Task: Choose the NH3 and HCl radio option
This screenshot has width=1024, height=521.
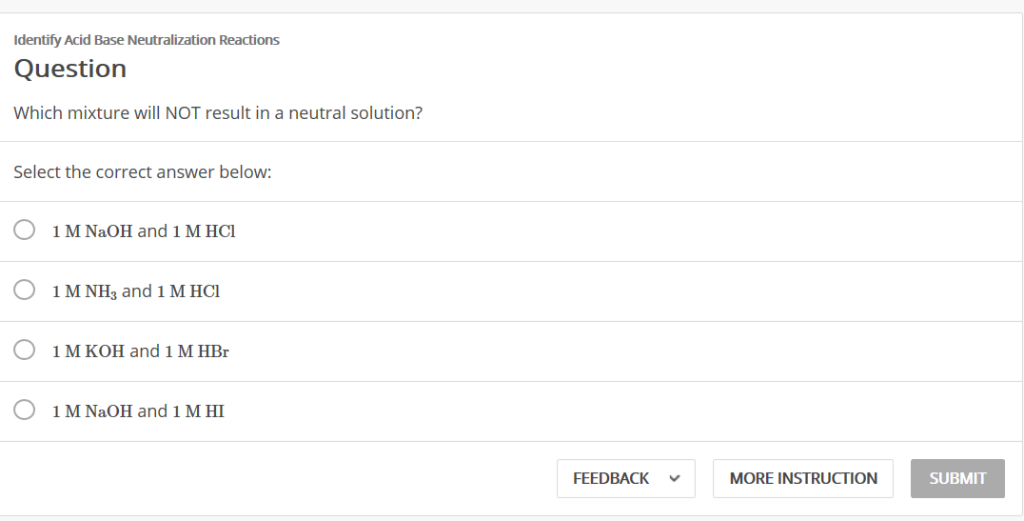Action: 24,290
